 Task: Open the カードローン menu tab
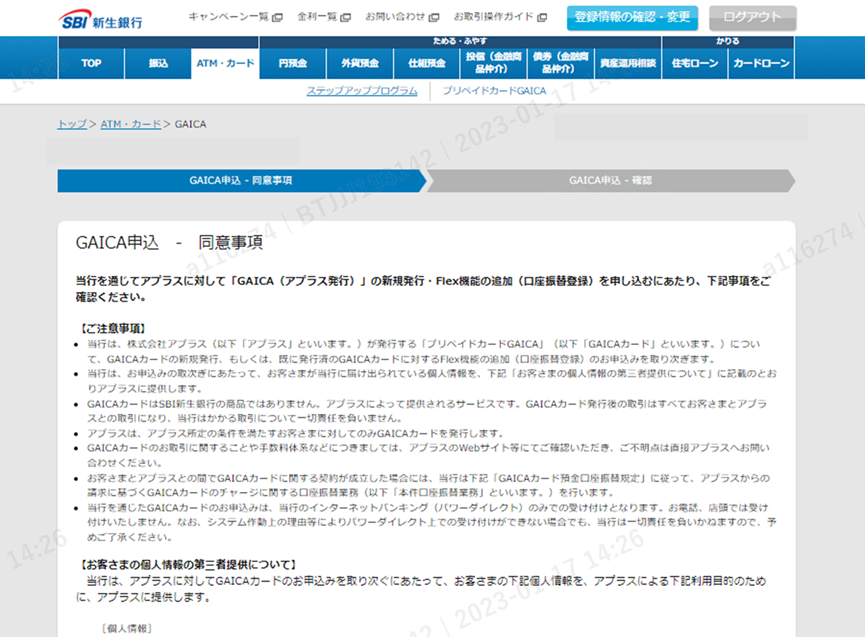761,63
